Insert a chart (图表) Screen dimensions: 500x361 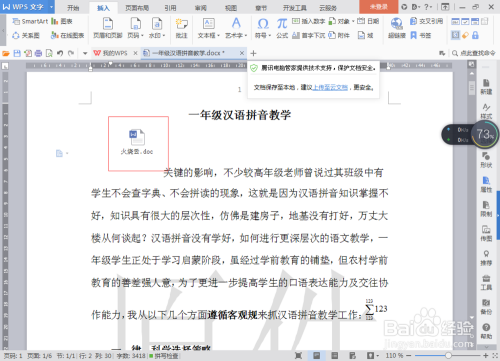(62, 21)
